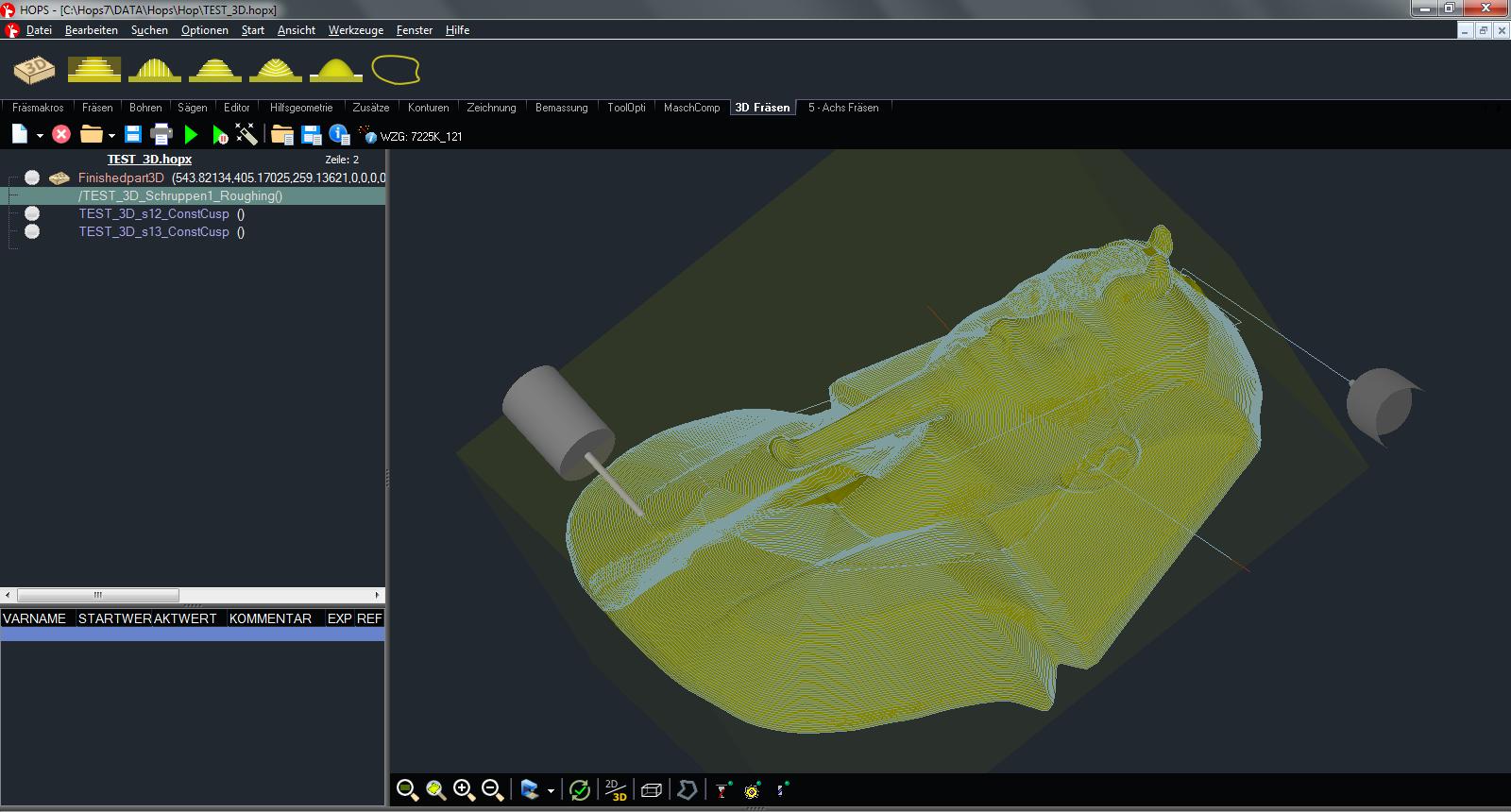Choose the closed boundary contour icon
The image size is (1511, 812).
pos(395,69)
